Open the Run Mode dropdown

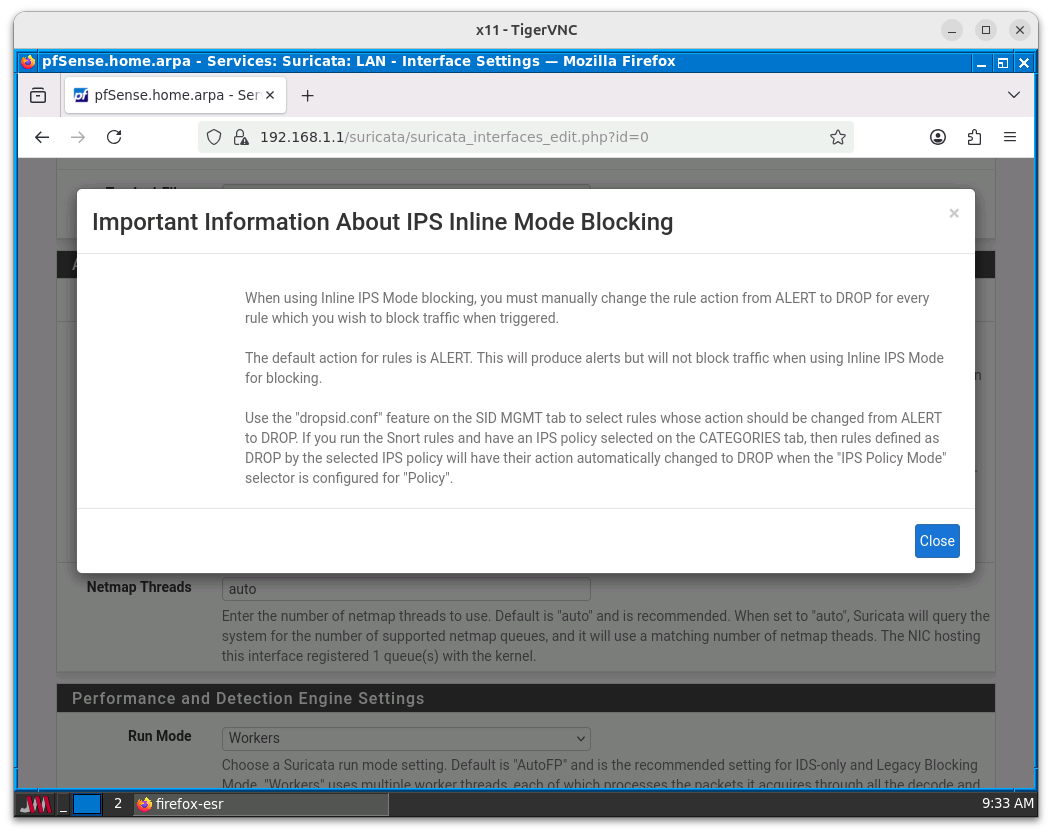coord(406,739)
